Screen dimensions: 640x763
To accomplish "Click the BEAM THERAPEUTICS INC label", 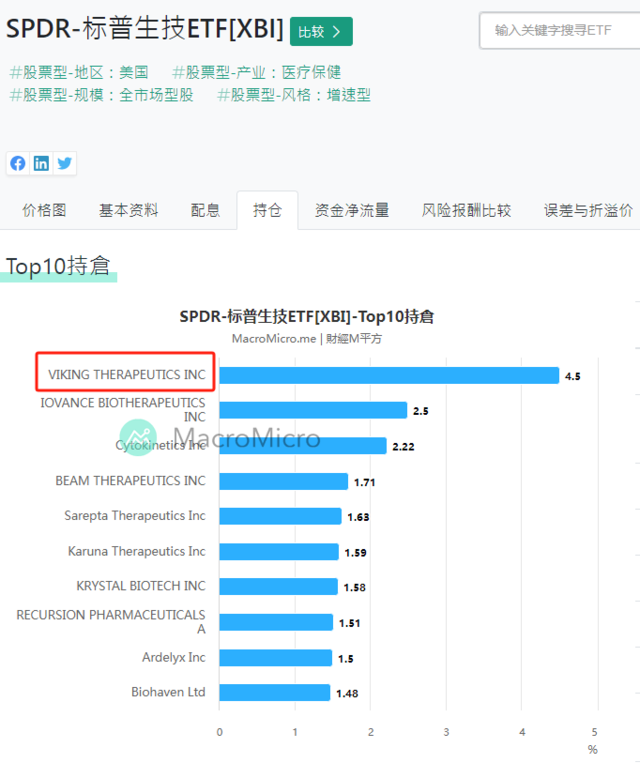I will [x=130, y=481].
